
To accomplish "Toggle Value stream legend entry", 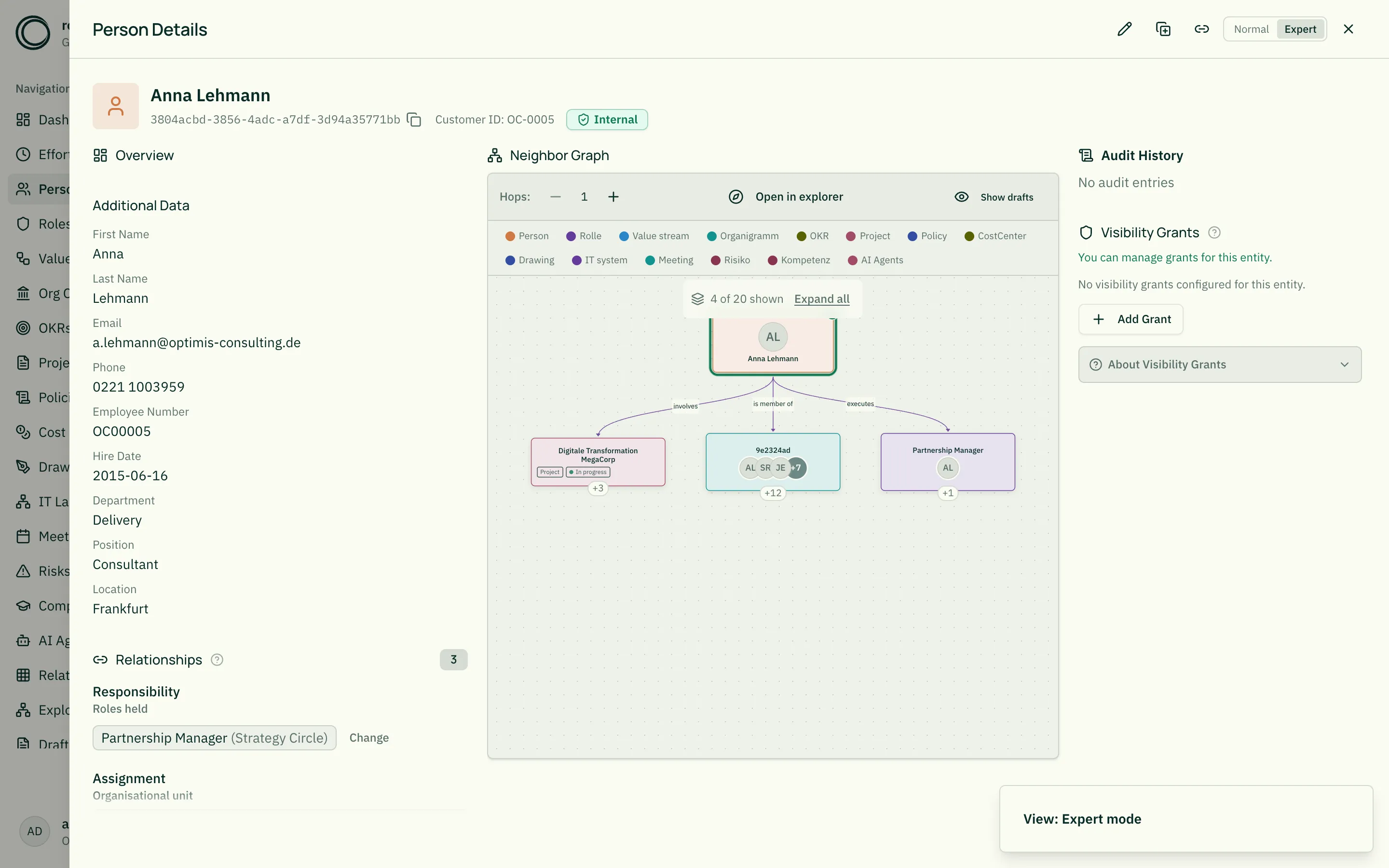I will coord(654,236).
